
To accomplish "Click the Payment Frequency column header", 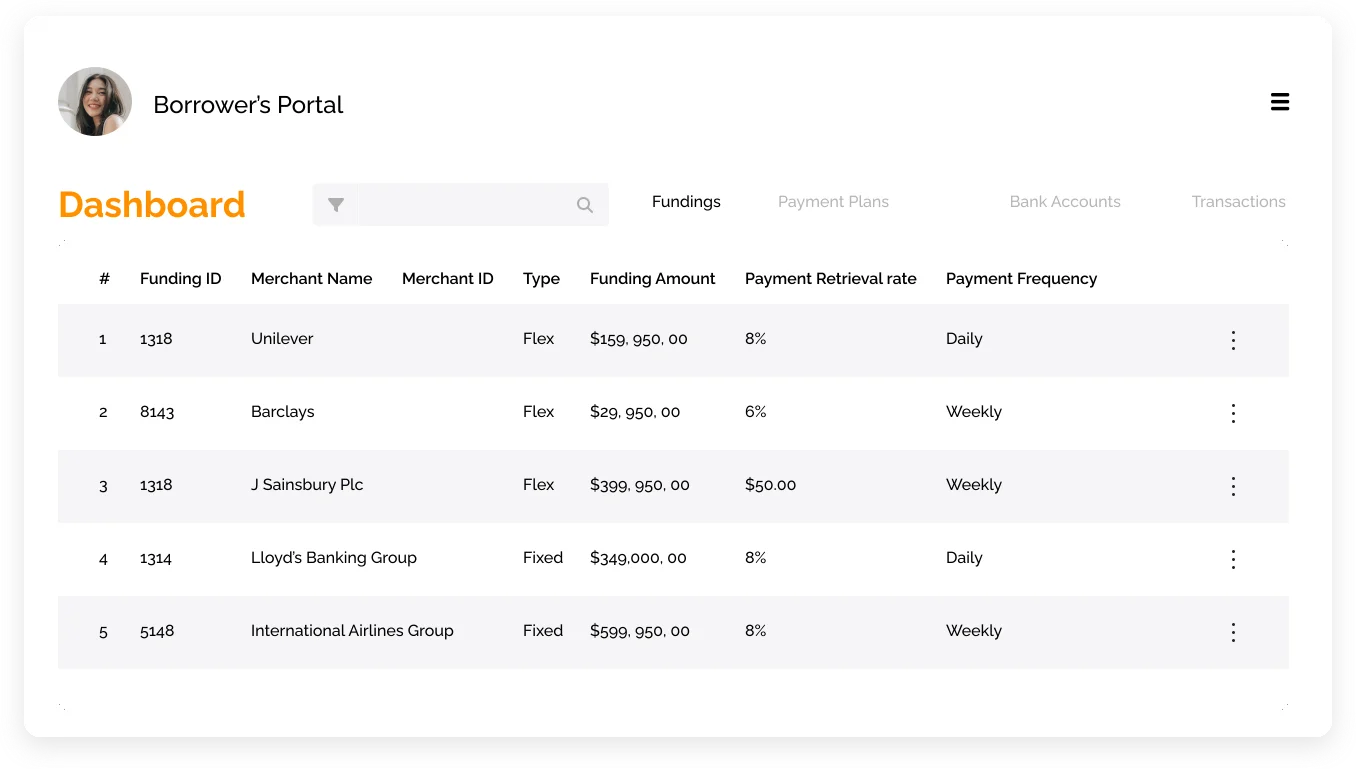I will (1021, 279).
